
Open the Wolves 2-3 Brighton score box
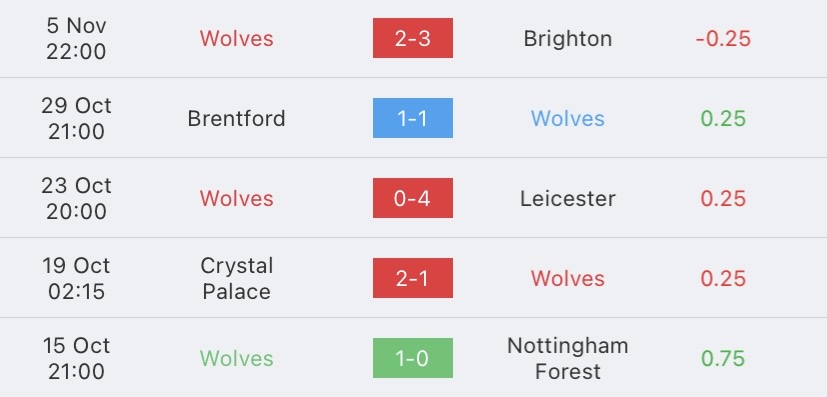click(x=412, y=38)
